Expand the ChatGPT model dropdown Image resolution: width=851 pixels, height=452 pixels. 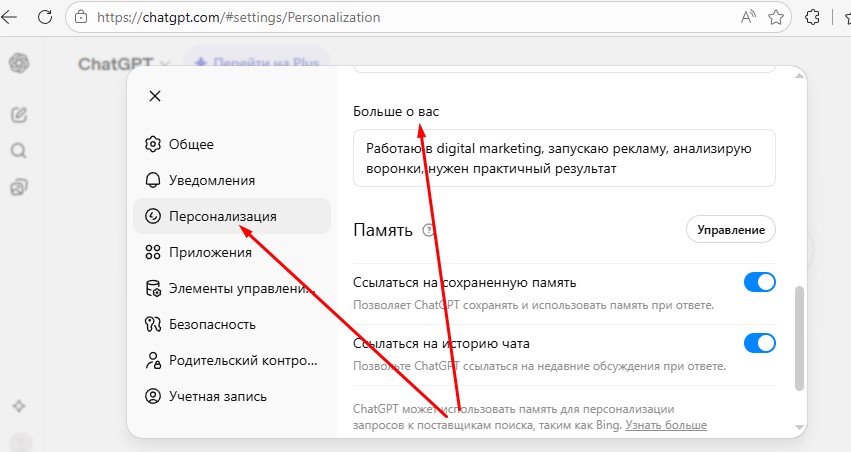(124, 64)
